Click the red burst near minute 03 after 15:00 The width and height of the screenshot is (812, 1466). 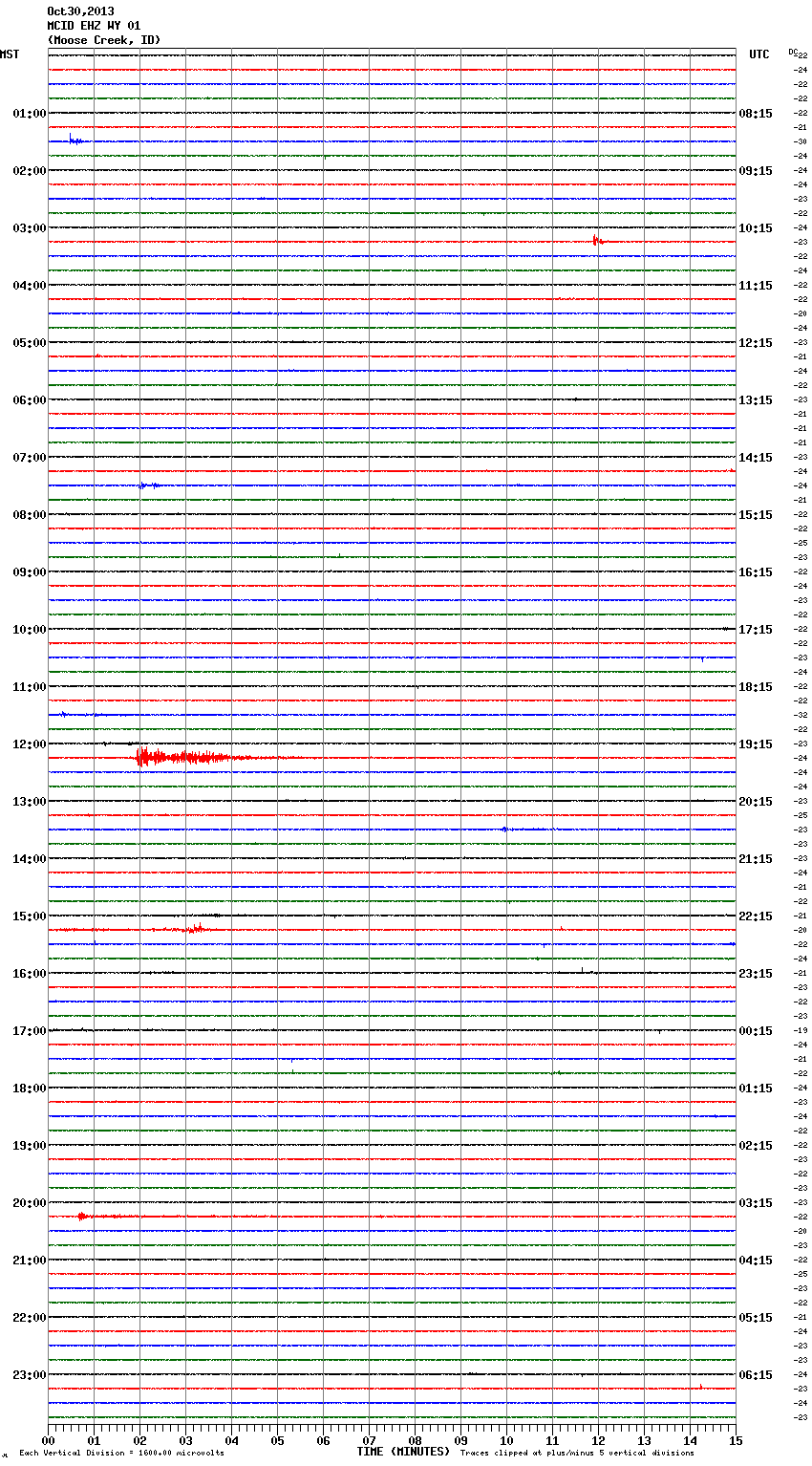(194, 929)
